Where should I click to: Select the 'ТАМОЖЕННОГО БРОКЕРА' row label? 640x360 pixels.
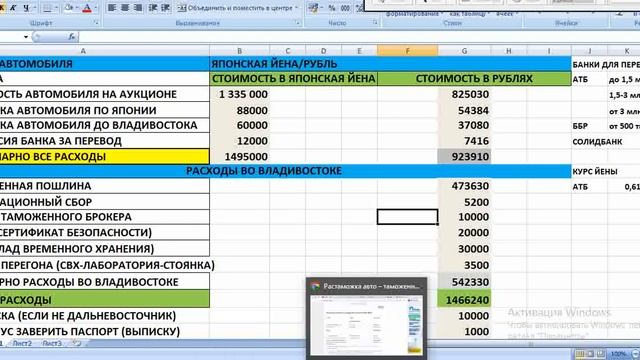[x=104, y=217]
